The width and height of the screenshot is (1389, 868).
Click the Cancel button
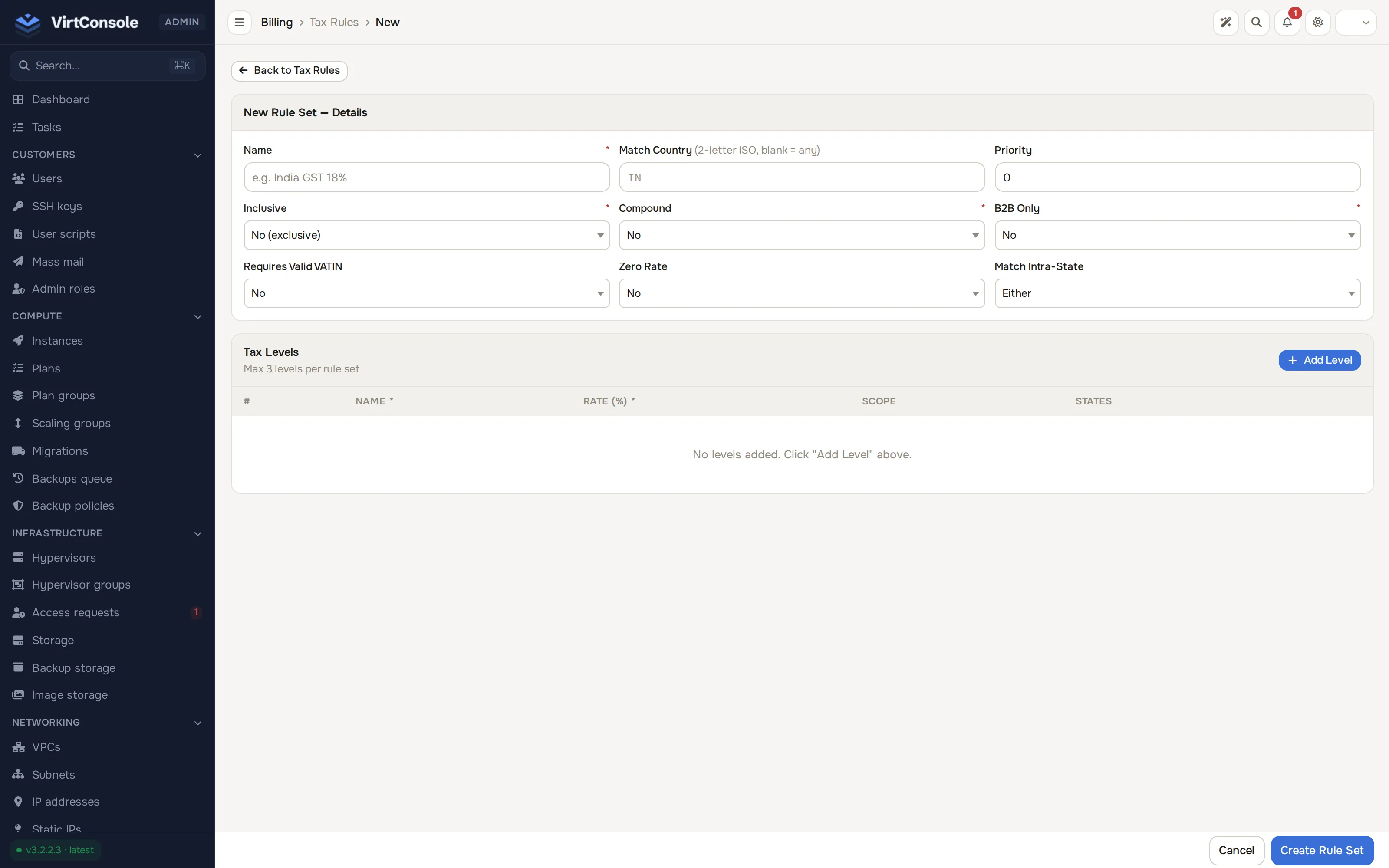point(1236,850)
